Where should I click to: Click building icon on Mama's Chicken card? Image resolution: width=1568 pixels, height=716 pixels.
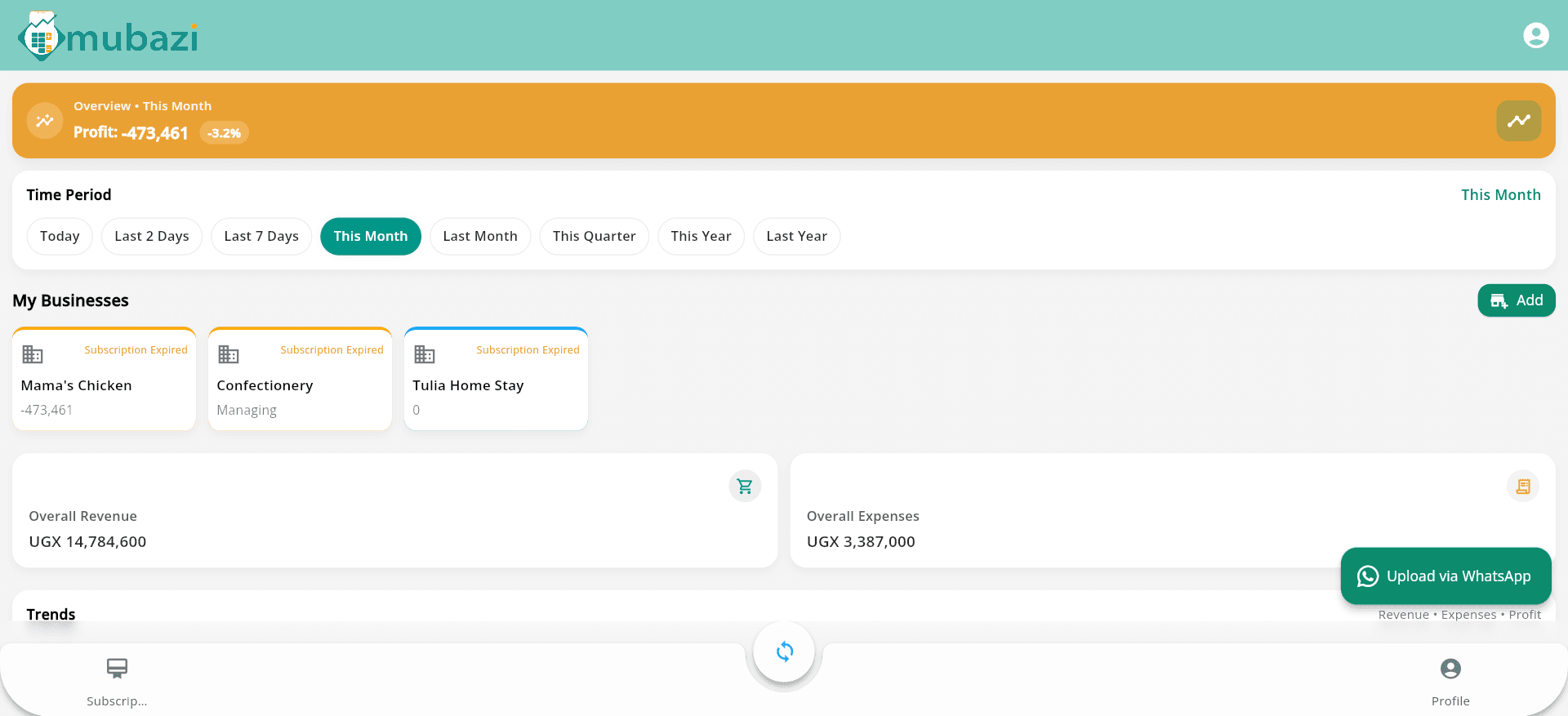pyautogui.click(x=33, y=354)
